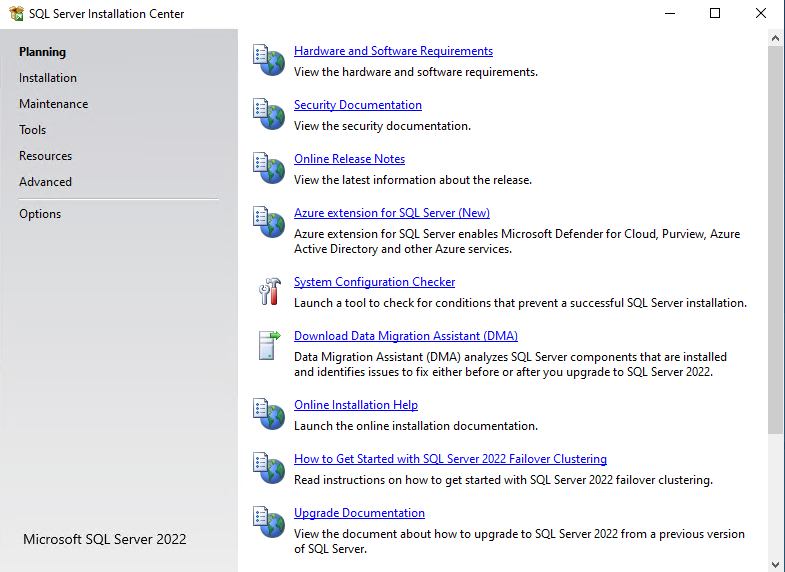This screenshot has width=785, height=572.
Task: Open Download Data Migration Assistant (DMA) link
Action: [x=406, y=336]
